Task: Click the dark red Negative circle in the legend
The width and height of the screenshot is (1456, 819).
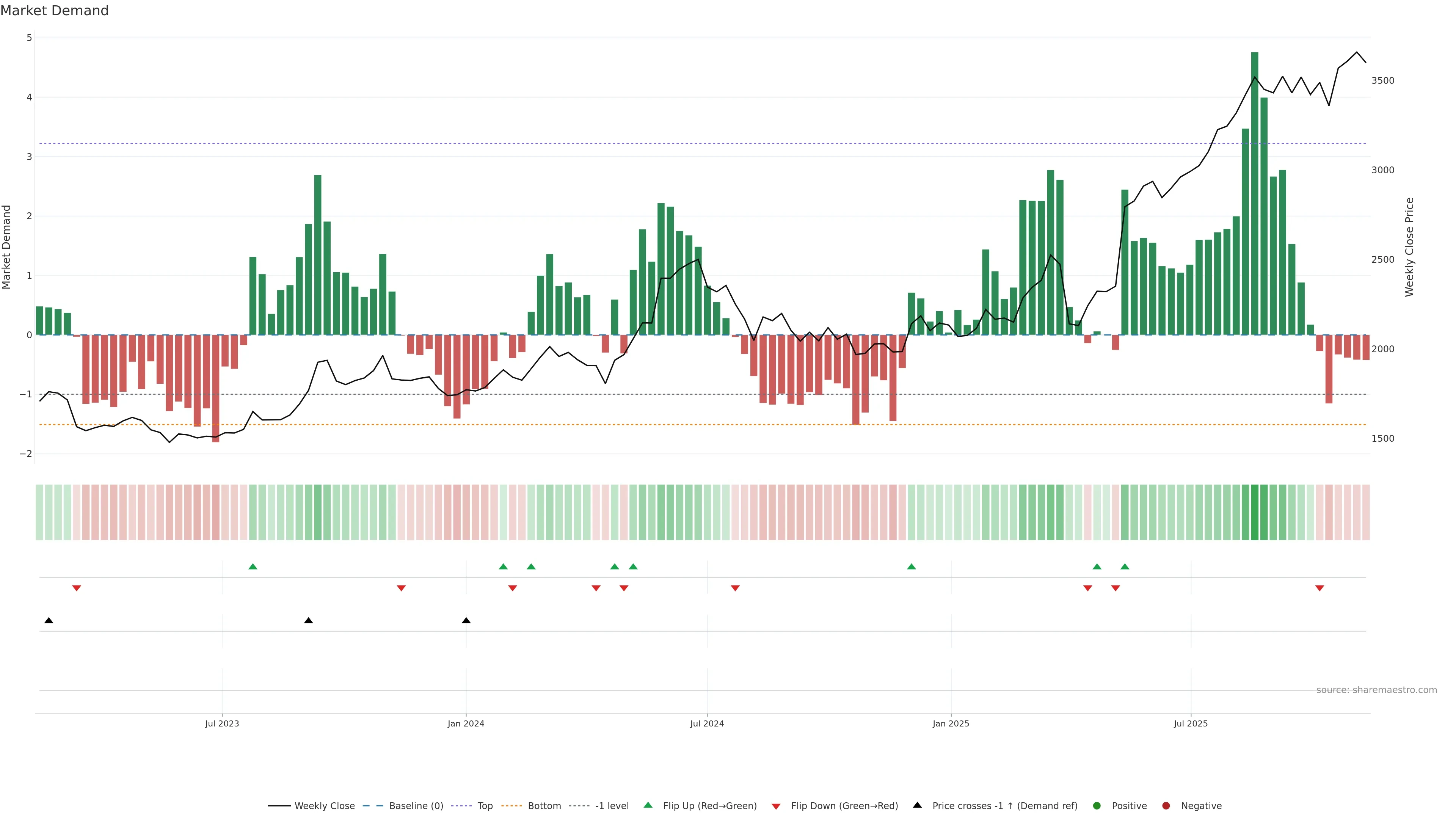Action: 1166,805
